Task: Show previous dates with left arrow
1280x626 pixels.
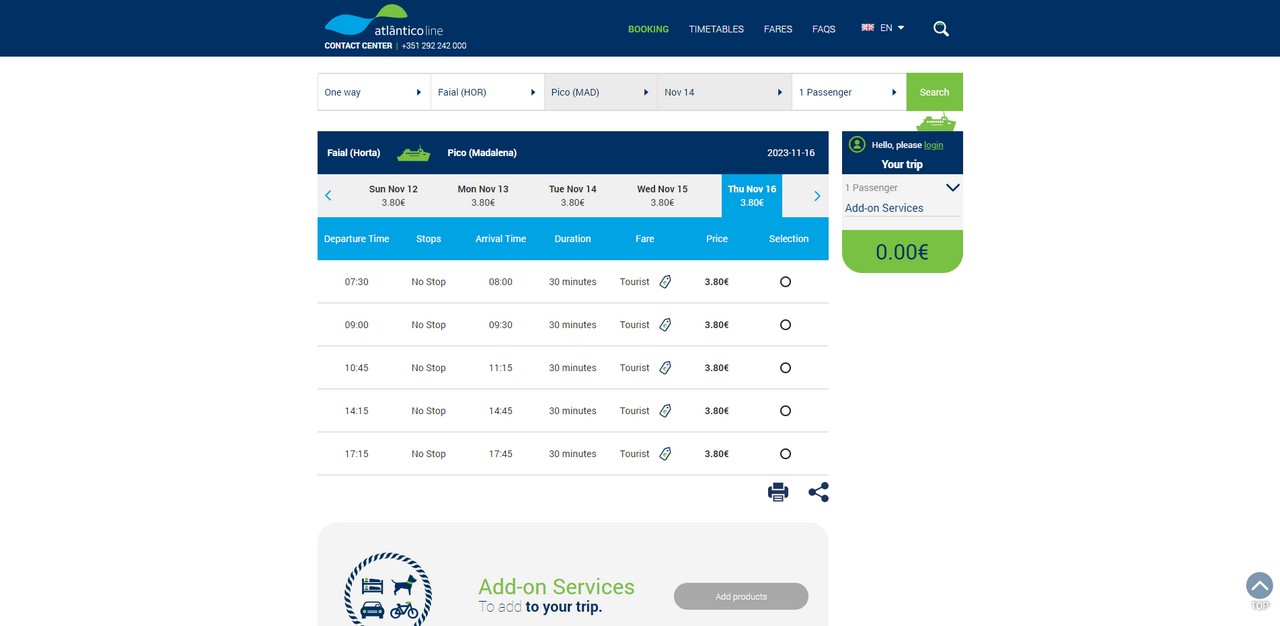Action: tap(328, 196)
